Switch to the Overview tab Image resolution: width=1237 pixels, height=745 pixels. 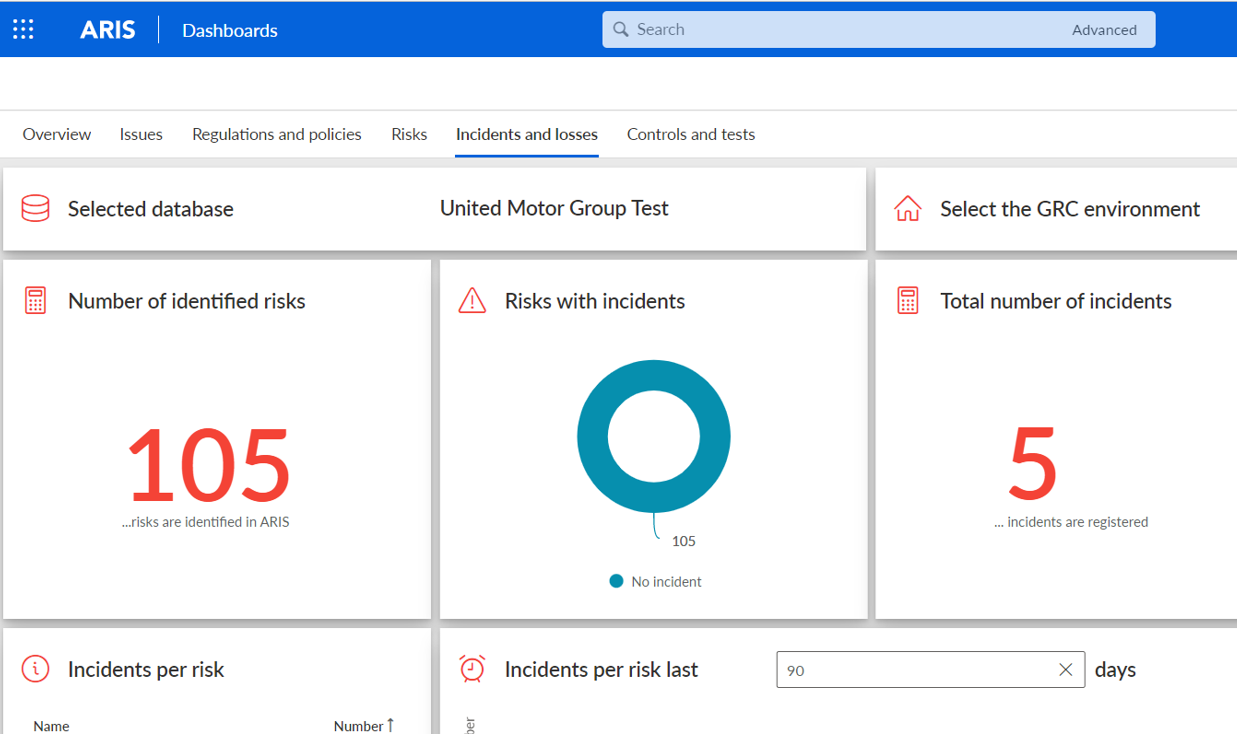coord(56,134)
